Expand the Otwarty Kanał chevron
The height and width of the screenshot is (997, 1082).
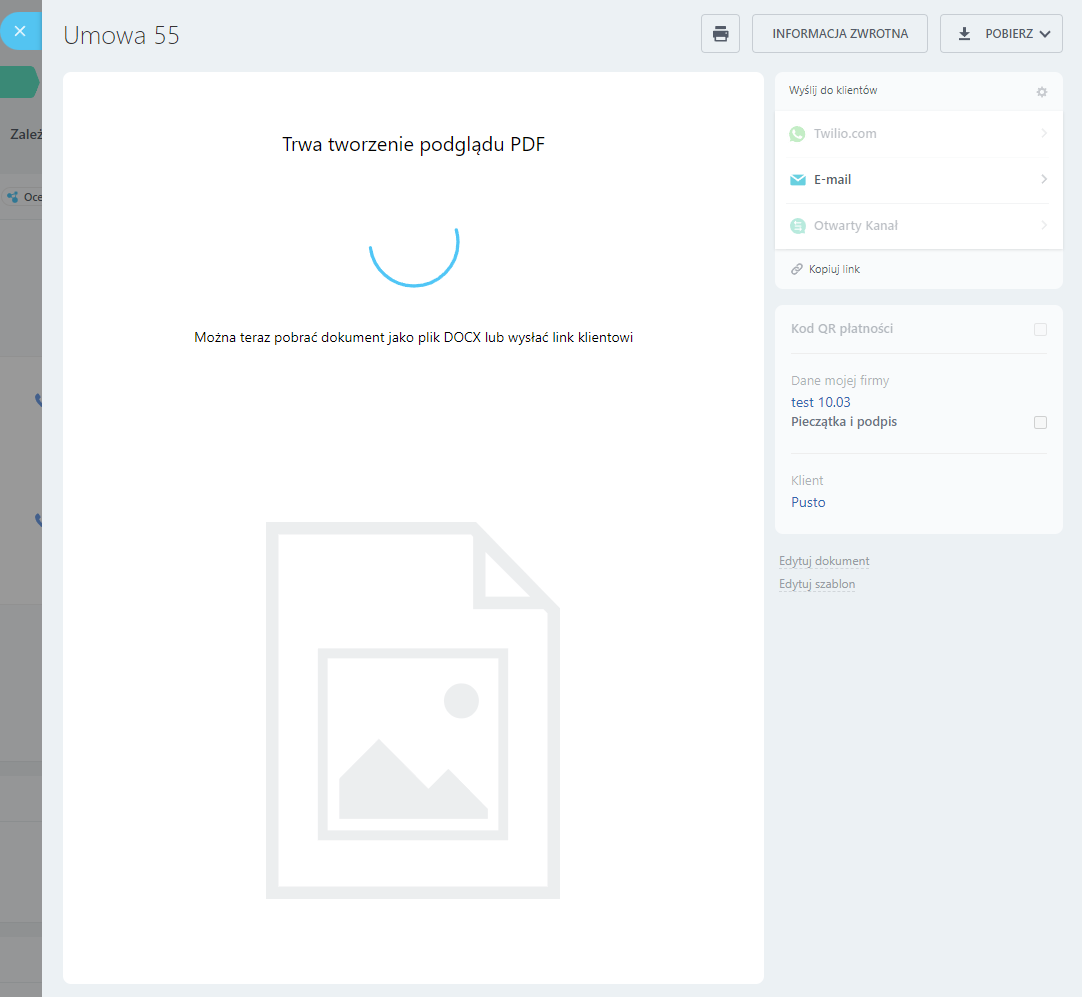(x=1044, y=226)
